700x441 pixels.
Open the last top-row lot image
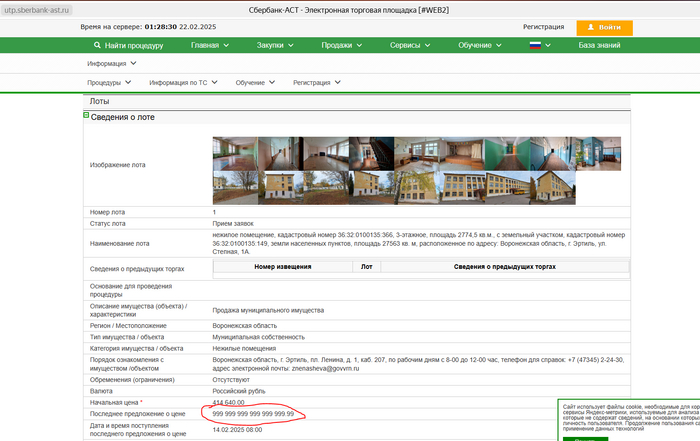click(x=598, y=154)
